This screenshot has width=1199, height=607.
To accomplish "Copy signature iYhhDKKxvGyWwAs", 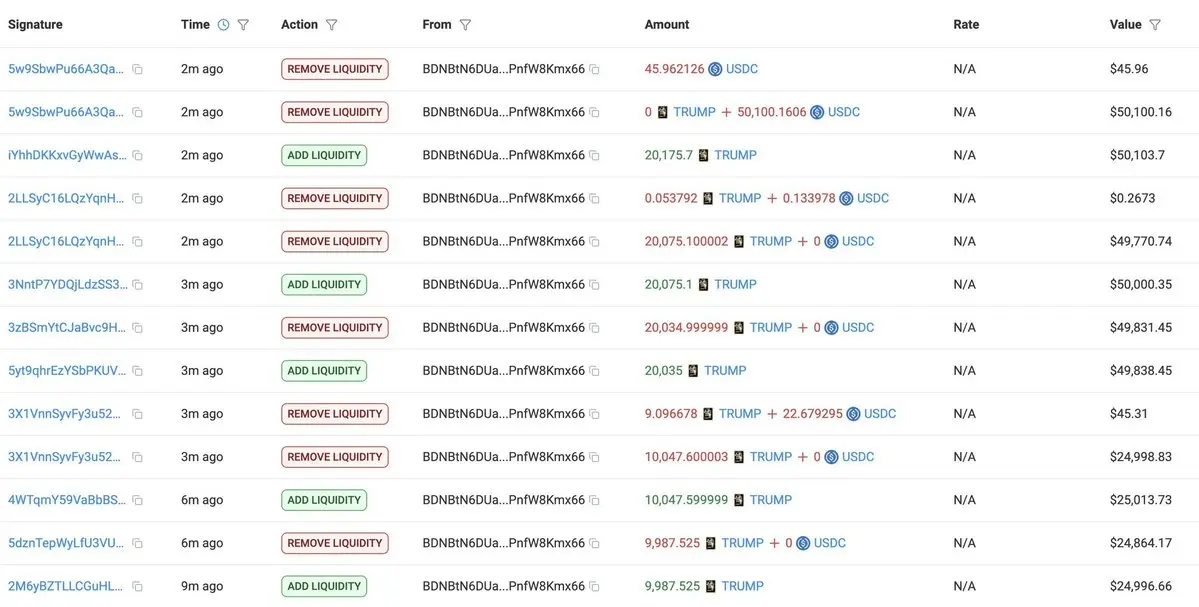I will coord(138,155).
